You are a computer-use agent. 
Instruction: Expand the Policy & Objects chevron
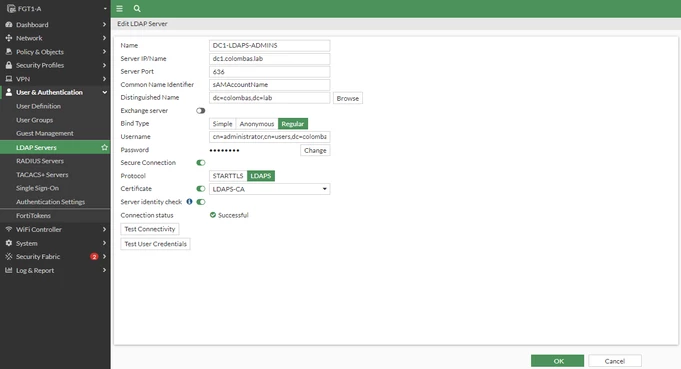[104, 52]
